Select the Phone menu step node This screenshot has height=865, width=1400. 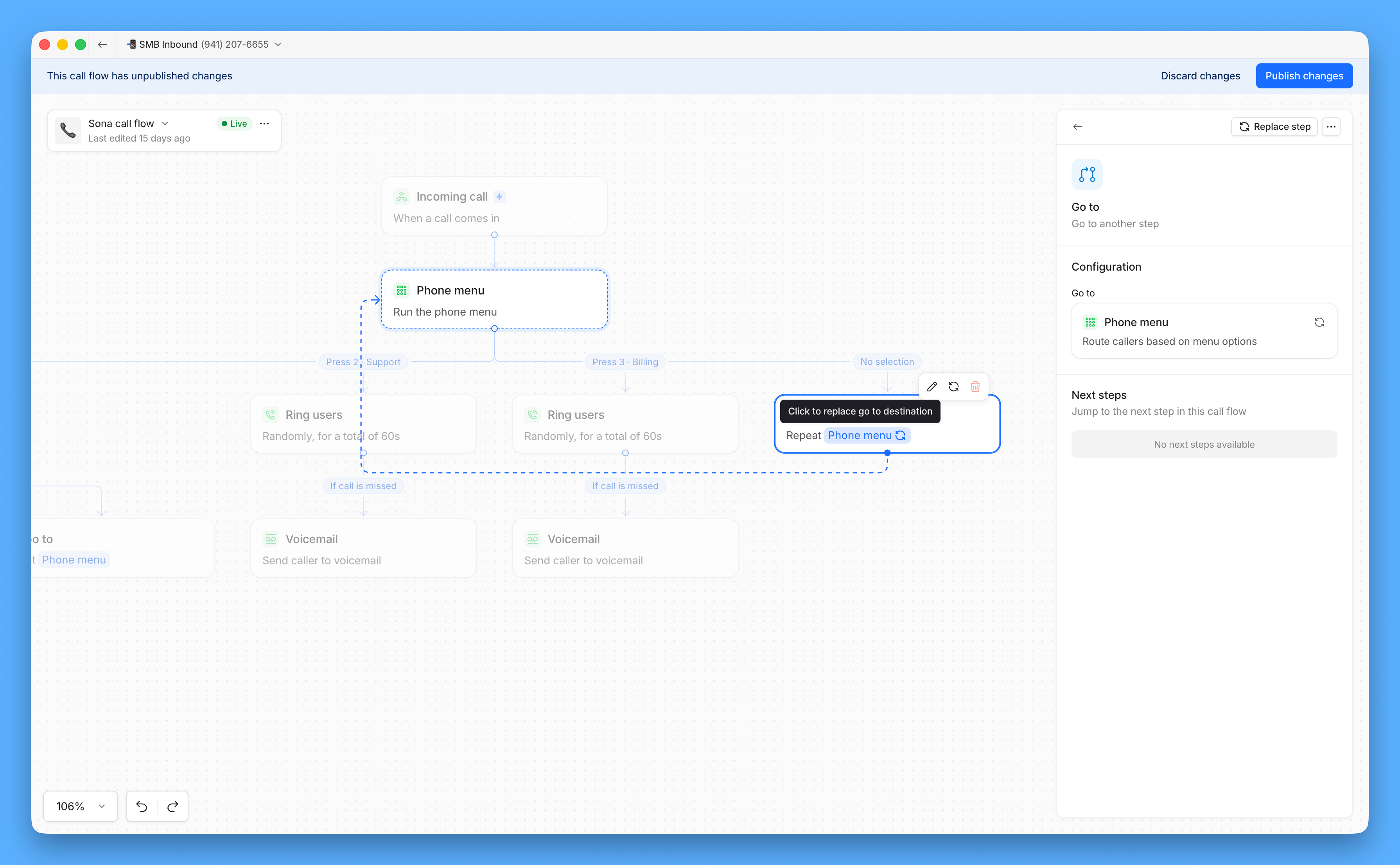point(494,300)
